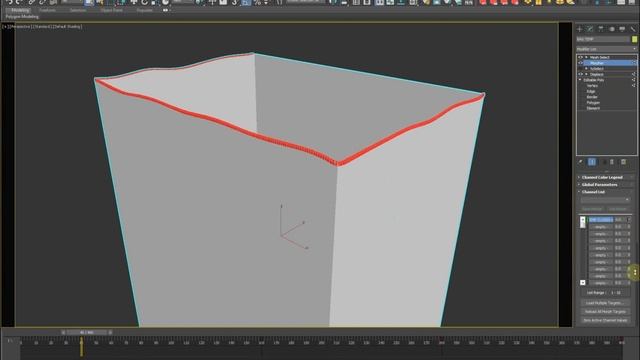Screen dimensions: 640x360
Task: Click the time slider handle
Action: [87, 333]
